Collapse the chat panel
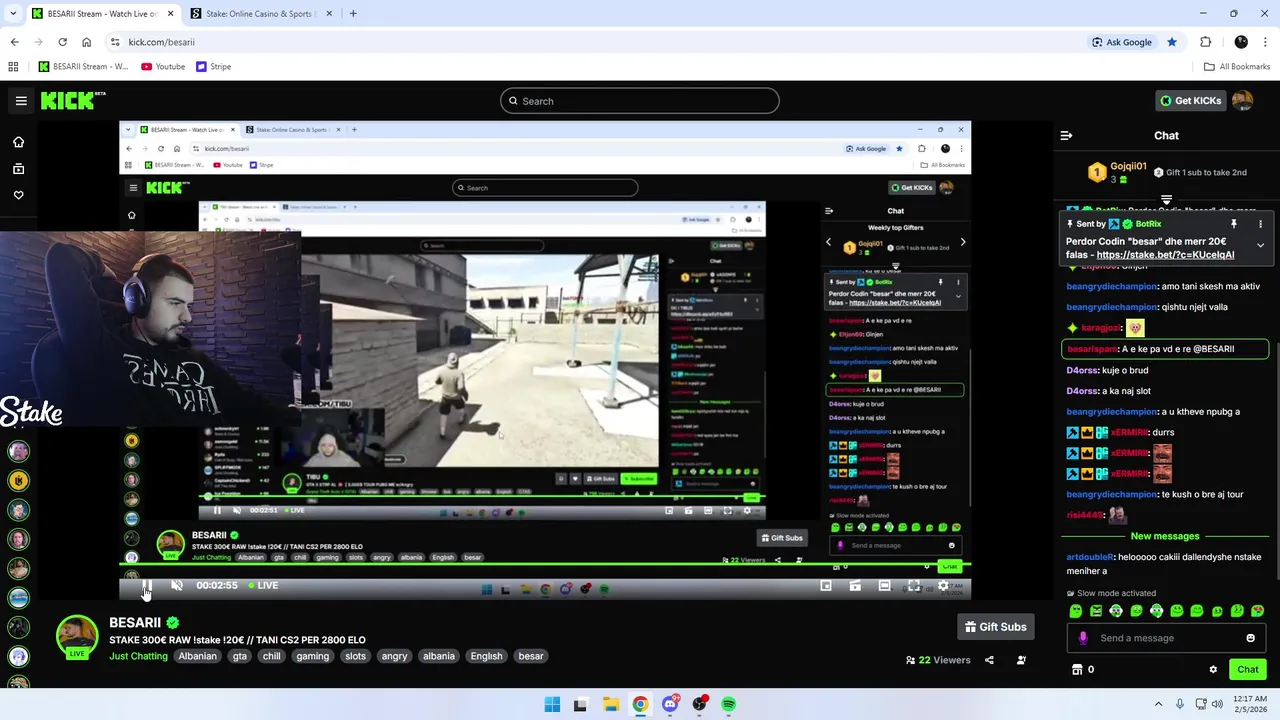Screen dimensions: 1280x720 pyautogui.click(x=1066, y=135)
